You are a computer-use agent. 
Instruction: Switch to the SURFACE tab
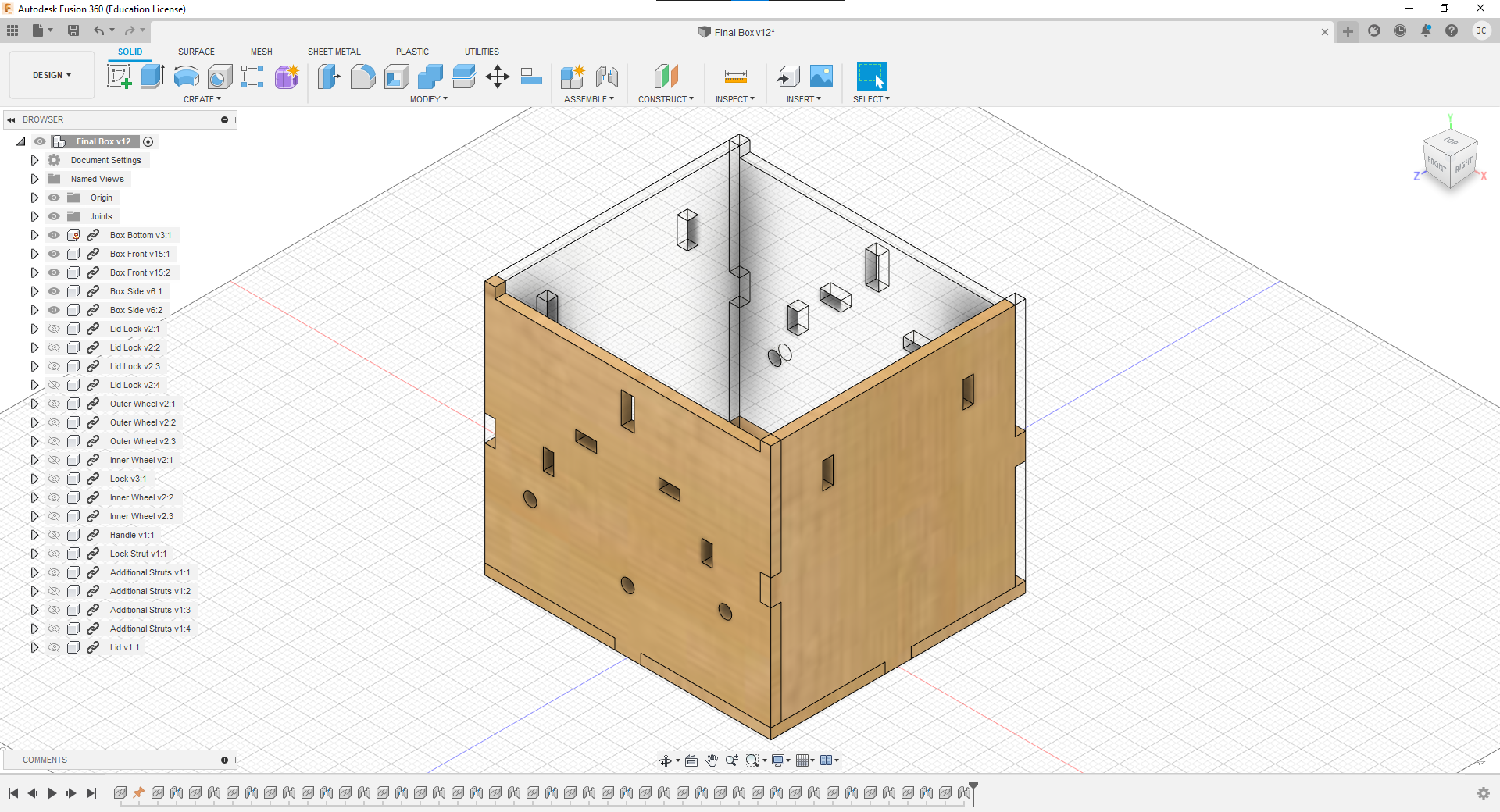click(196, 52)
